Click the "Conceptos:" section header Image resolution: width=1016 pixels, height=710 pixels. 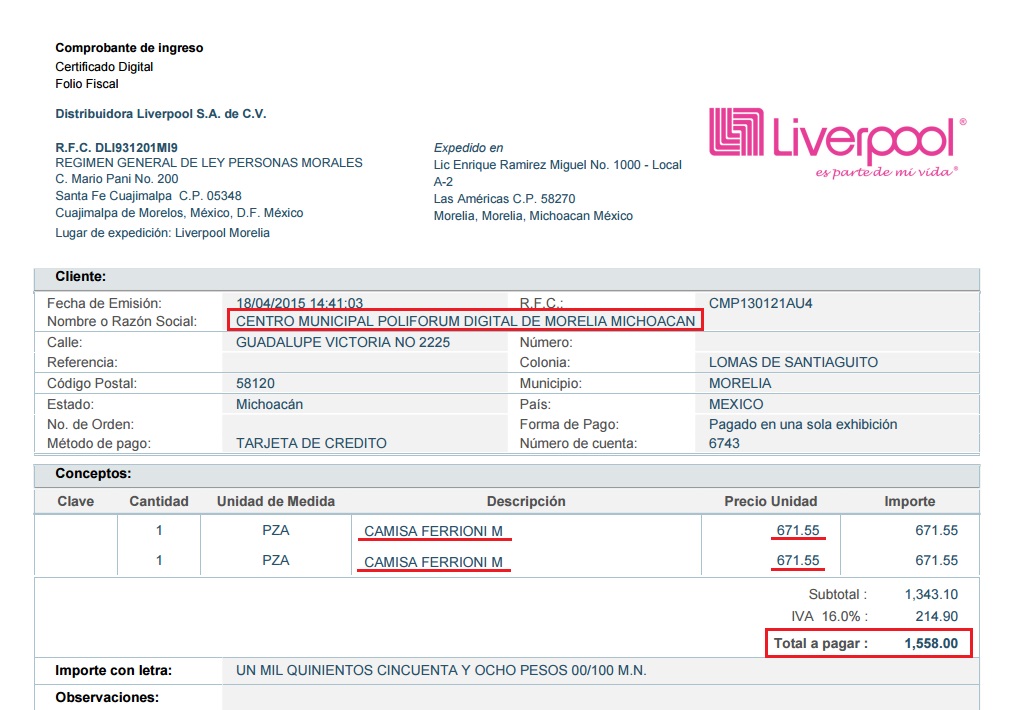[93, 474]
